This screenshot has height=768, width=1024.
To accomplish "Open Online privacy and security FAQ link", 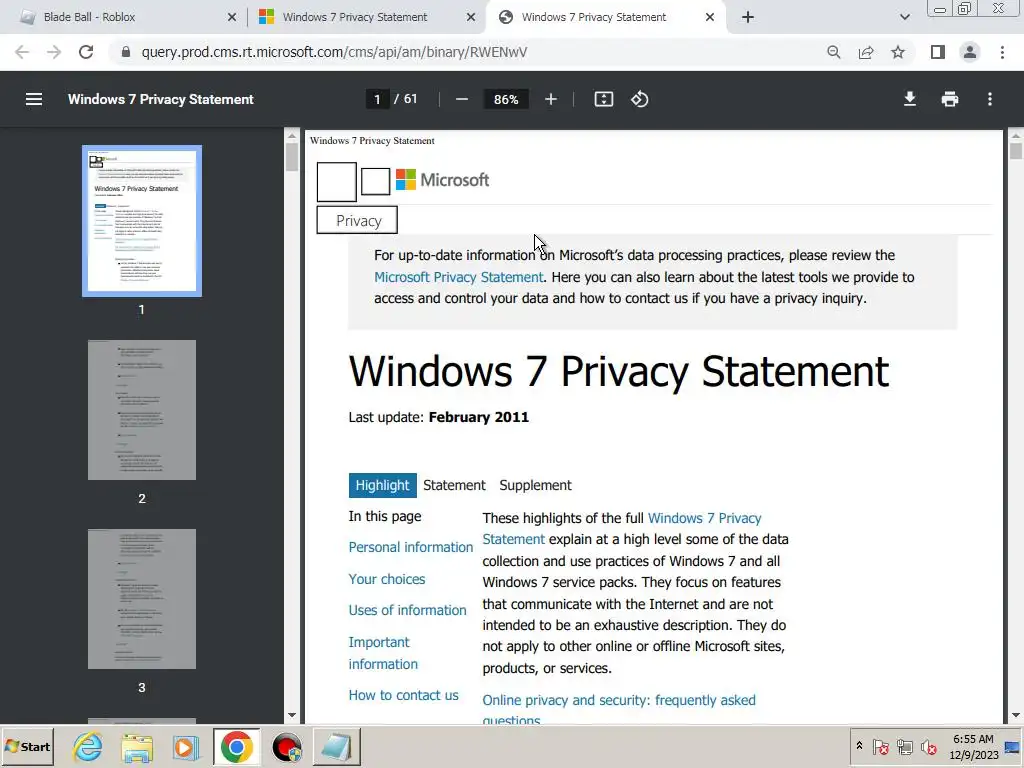I will pyautogui.click(x=618, y=709).
